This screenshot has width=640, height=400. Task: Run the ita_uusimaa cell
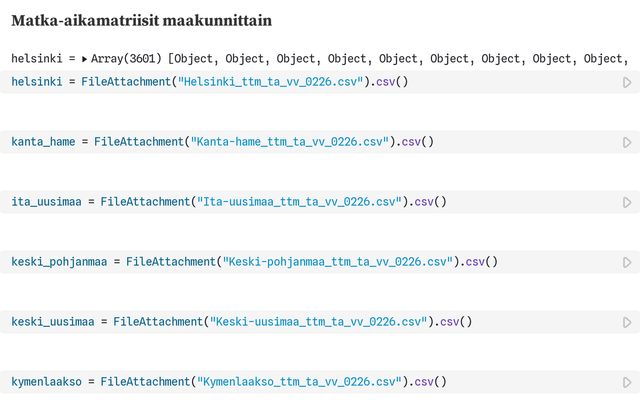(x=627, y=202)
